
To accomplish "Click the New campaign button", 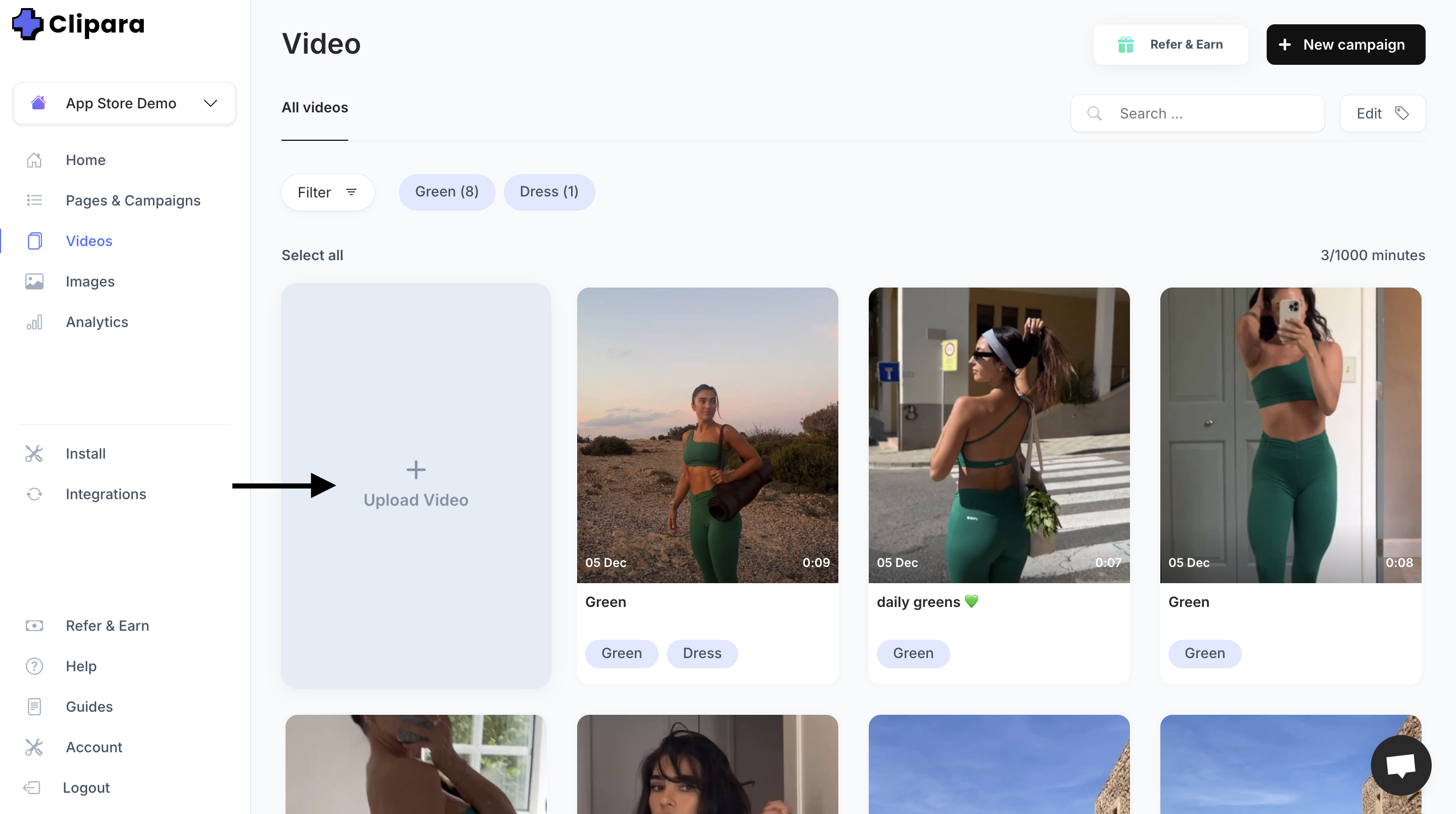I will click(x=1345, y=45).
